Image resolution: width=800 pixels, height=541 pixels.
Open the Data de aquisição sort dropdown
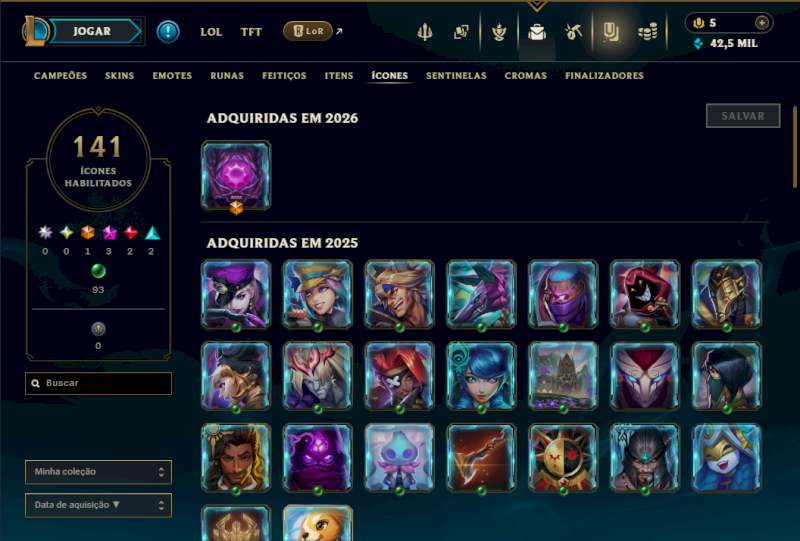coord(98,505)
